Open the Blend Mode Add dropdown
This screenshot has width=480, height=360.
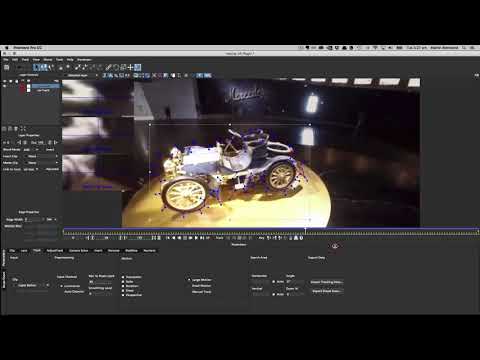(31, 150)
